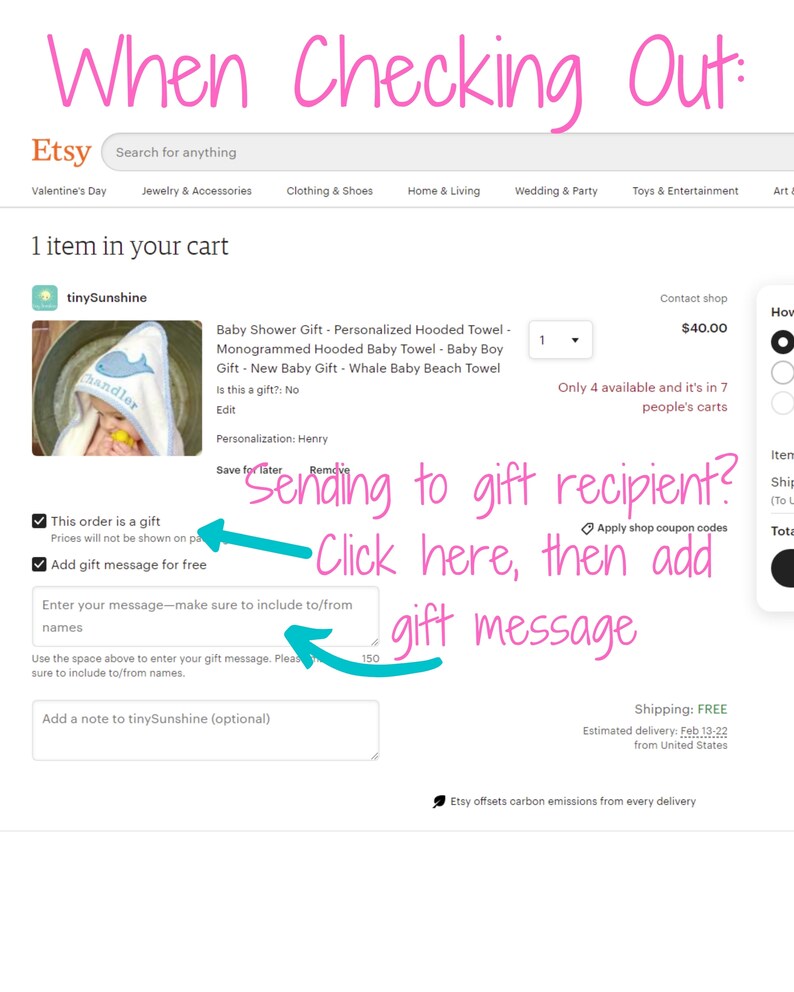Image resolution: width=794 pixels, height=992 pixels.
Task: Open Home & Living category menu
Action: pos(444,191)
